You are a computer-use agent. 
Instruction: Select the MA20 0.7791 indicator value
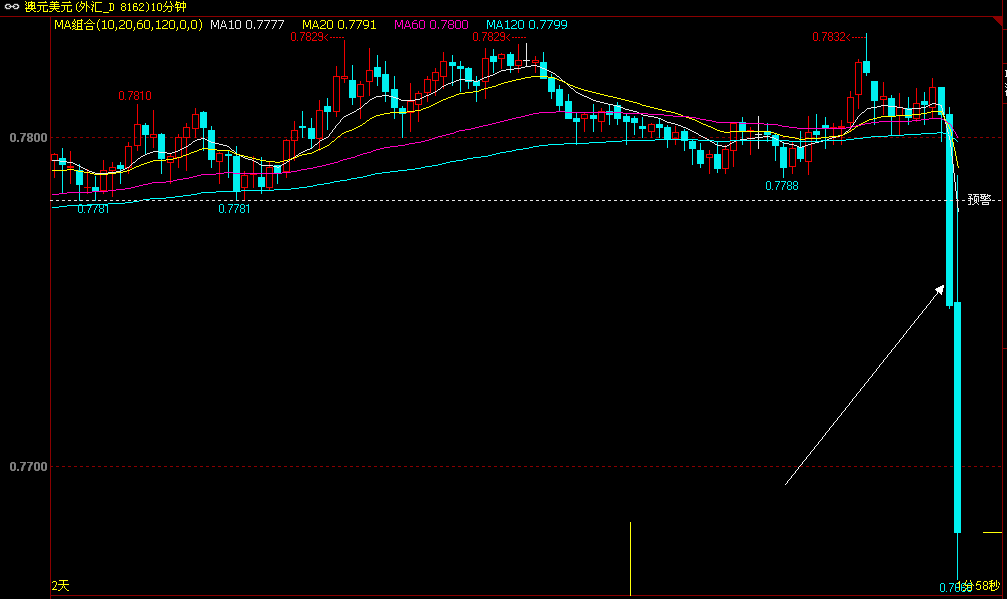(339, 24)
